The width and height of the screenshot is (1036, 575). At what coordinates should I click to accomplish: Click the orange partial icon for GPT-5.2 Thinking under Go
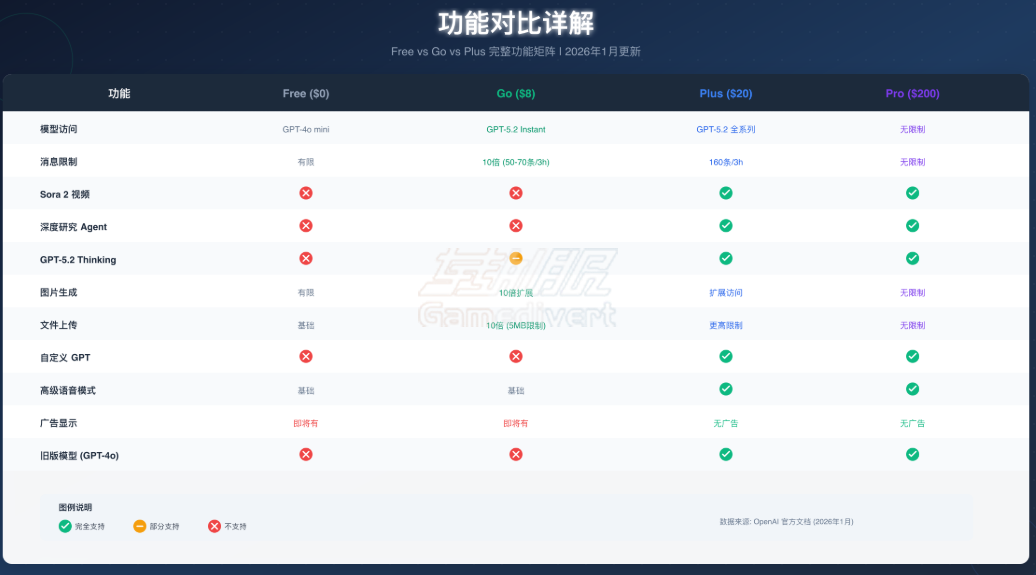(x=516, y=258)
